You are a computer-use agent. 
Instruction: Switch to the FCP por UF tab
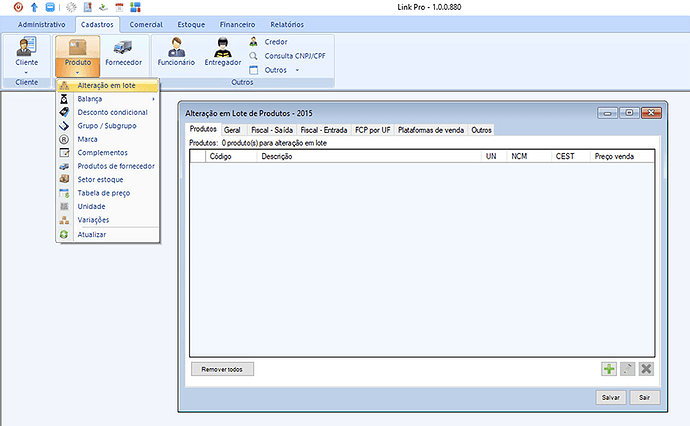(373, 130)
